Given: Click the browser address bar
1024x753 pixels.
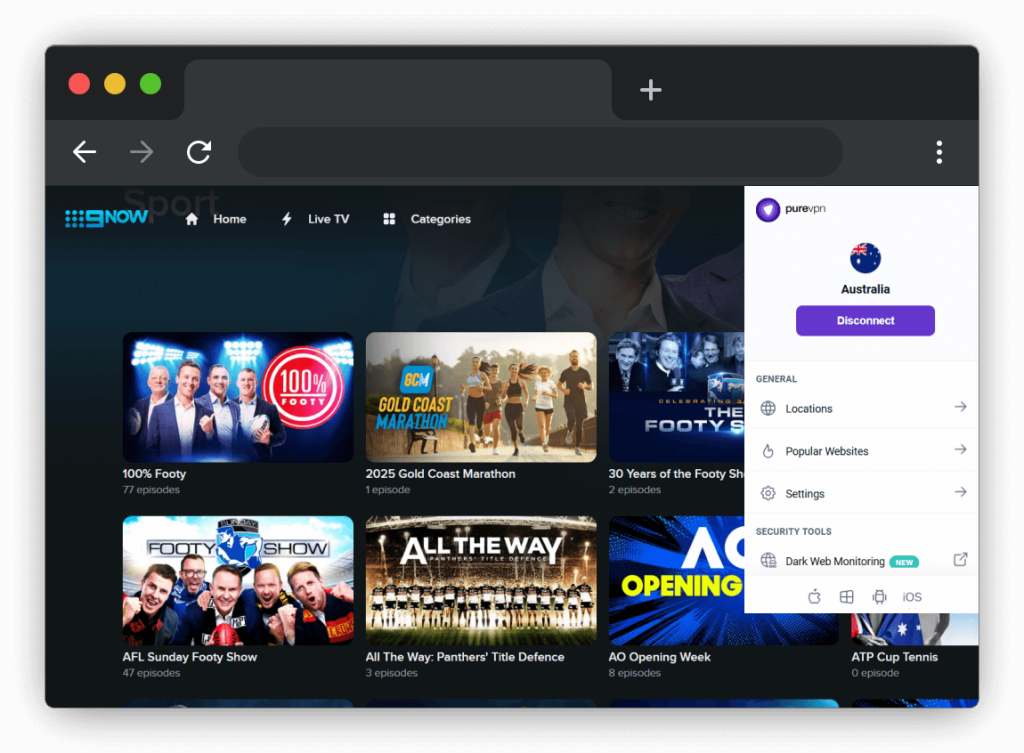Looking at the screenshot, I should [540, 152].
